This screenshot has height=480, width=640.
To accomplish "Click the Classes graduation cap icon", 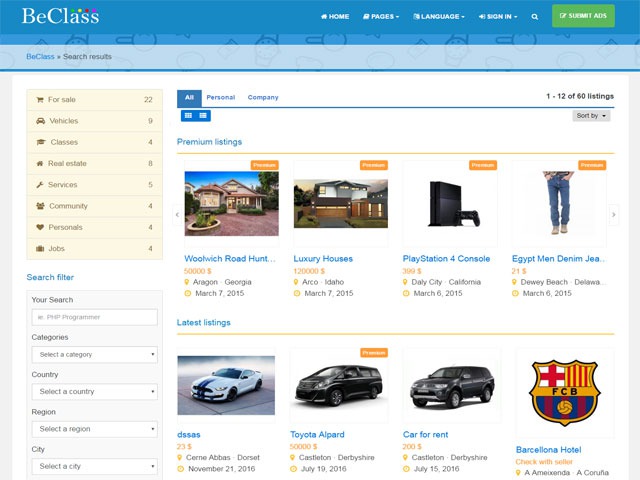I will coord(41,142).
